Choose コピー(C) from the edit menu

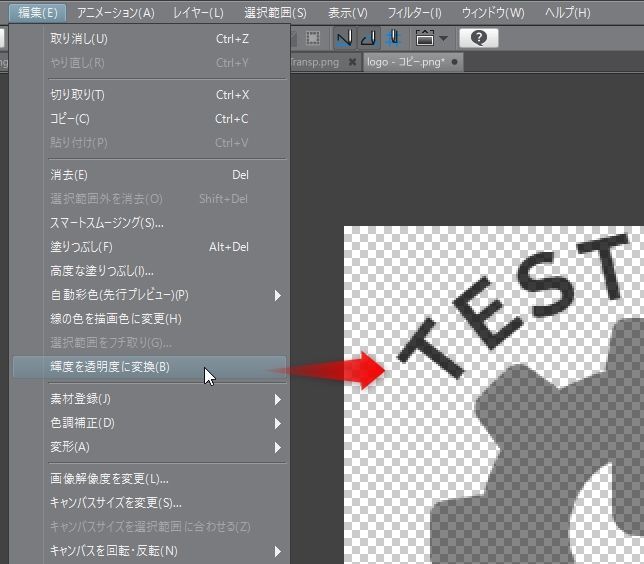(150, 119)
